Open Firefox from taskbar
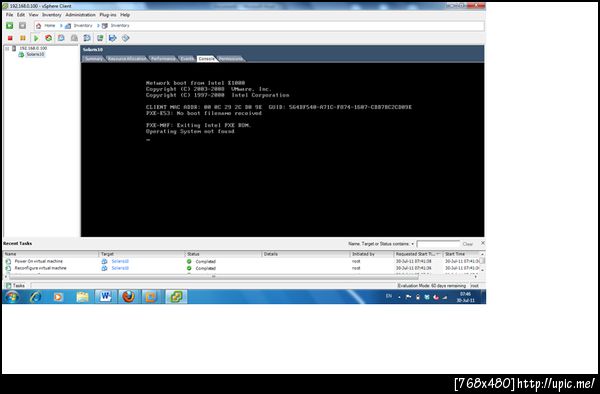 click(x=129, y=297)
